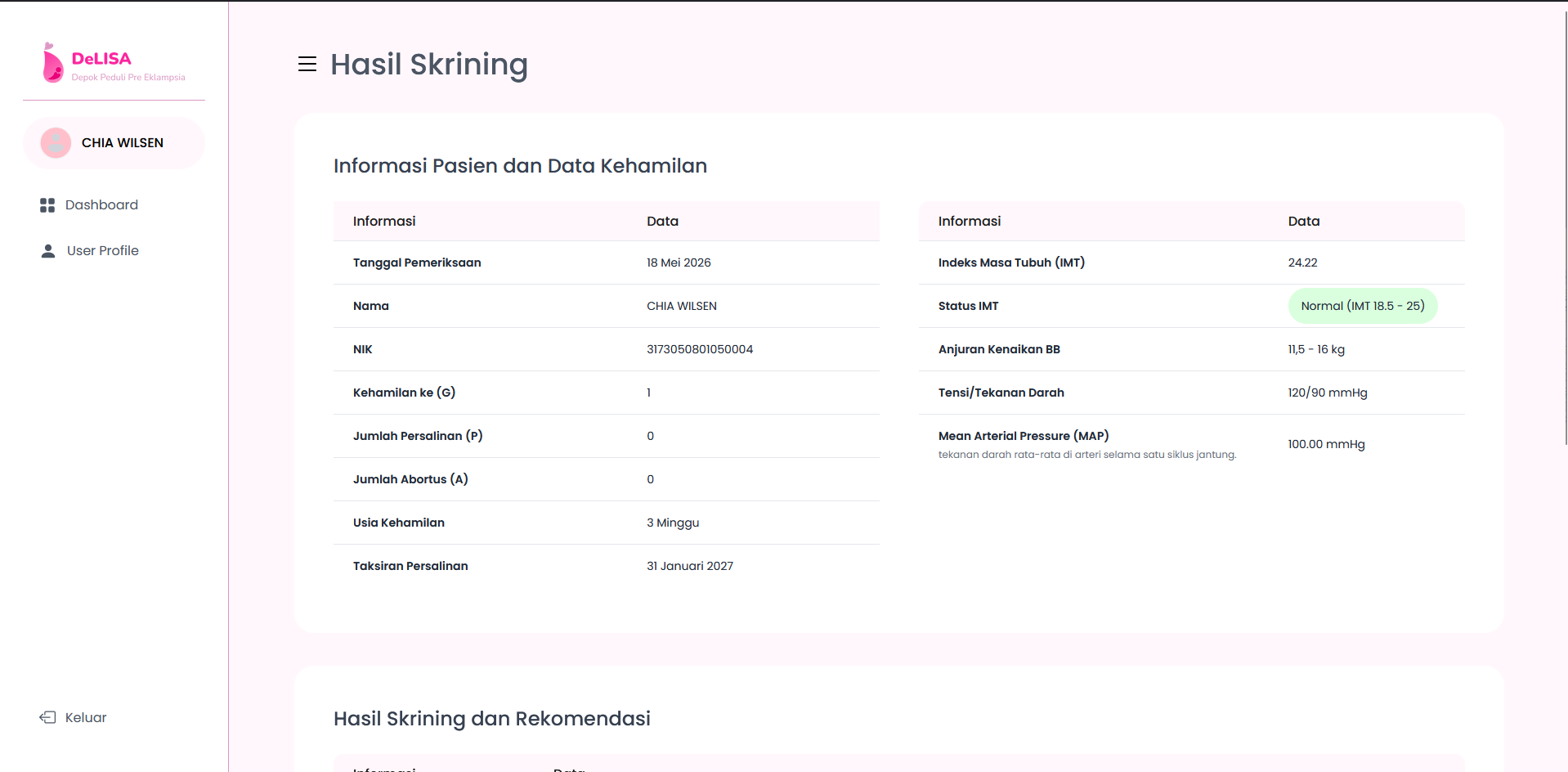Click the MAP description about tekanan darah rata-rata

[1087, 455]
